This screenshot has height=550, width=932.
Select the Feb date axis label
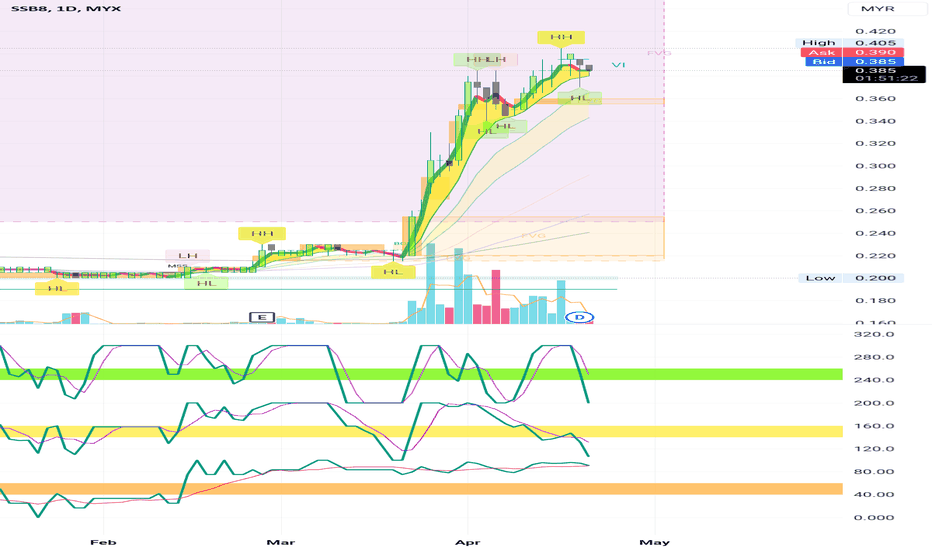point(103,542)
